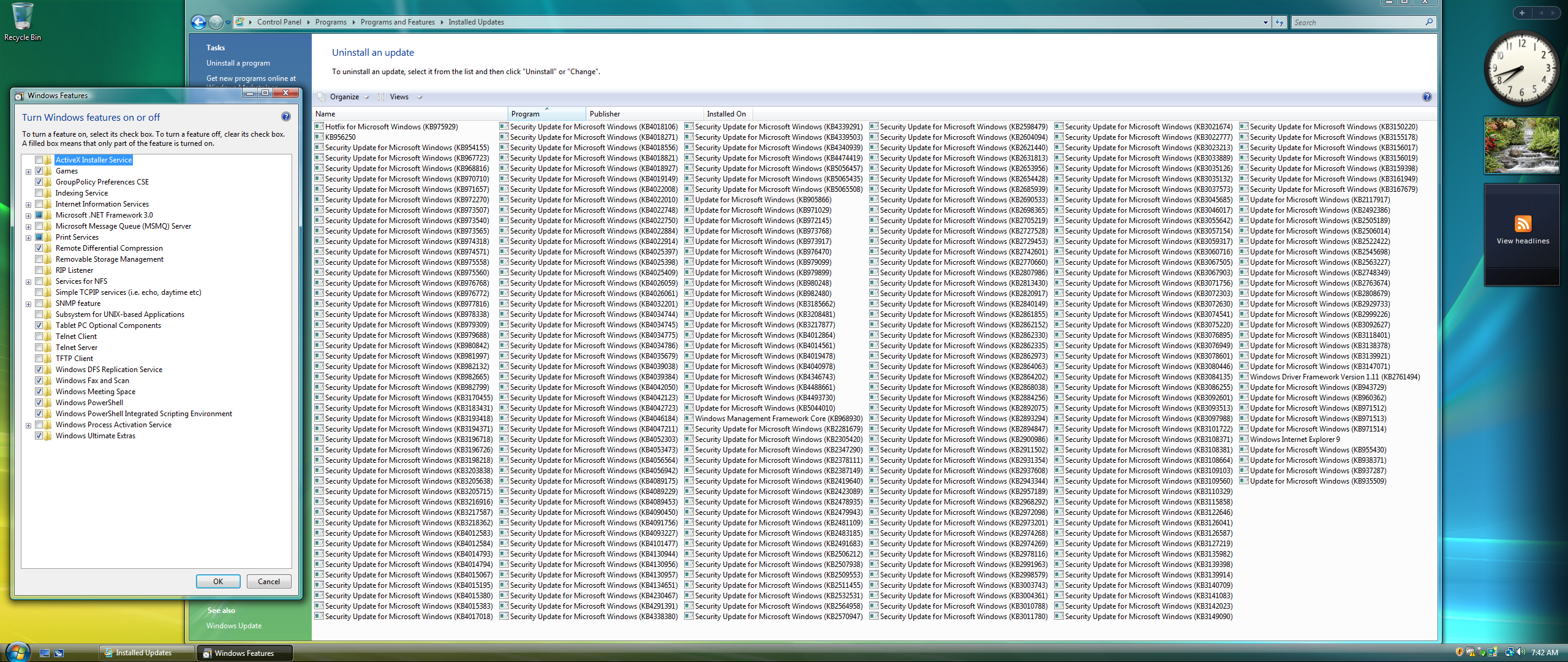Image resolution: width=1568 pixels, height=662 pixels.
Task: Click the network tray icon
Action: pos(1509,652)
